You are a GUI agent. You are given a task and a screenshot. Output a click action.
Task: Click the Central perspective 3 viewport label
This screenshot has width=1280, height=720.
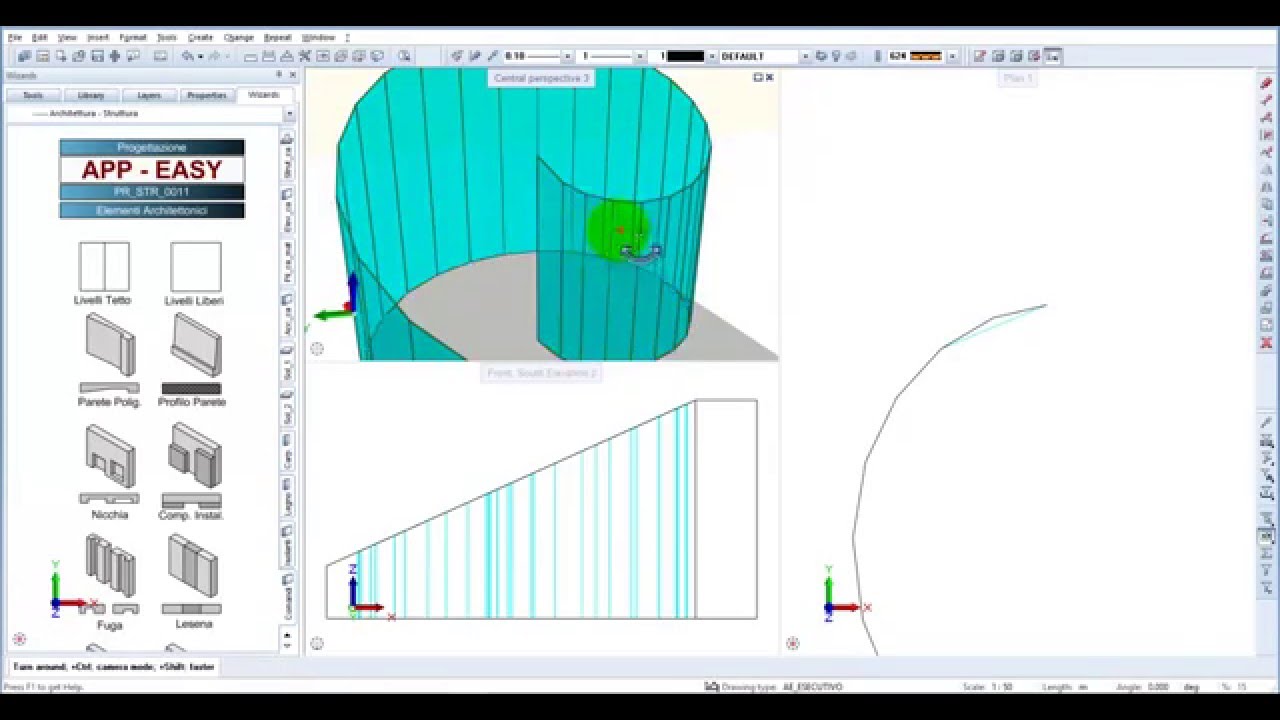click(541, 78)
